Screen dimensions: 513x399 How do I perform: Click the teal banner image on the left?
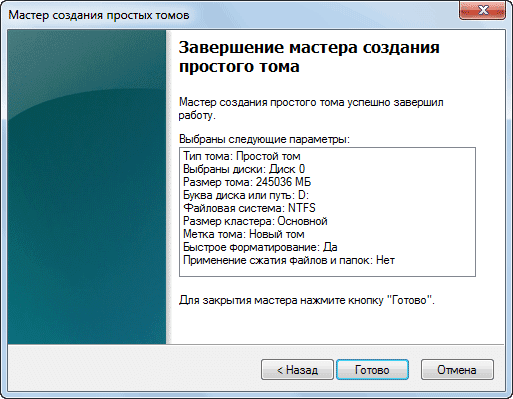point(87,187)
